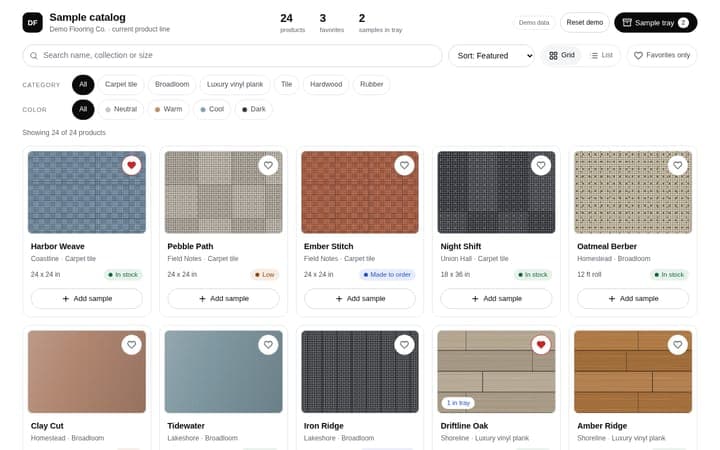Image resolution: width=720 pixels, height=450 pixels.
Task: Open Ember Stitch rust swatch image
Action: pos(360,192)
